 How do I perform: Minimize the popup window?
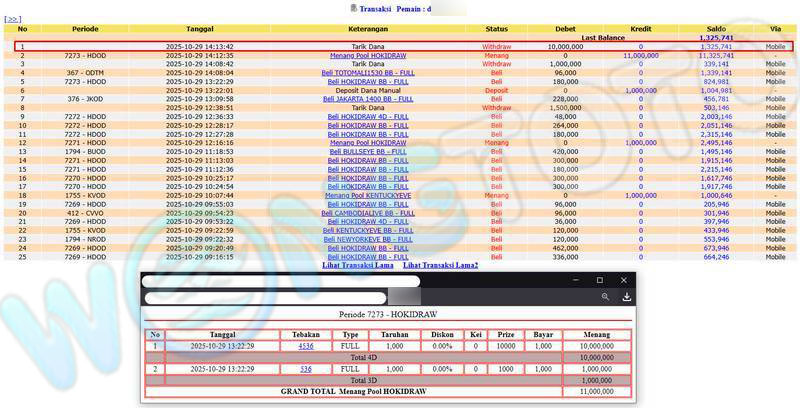574,280
